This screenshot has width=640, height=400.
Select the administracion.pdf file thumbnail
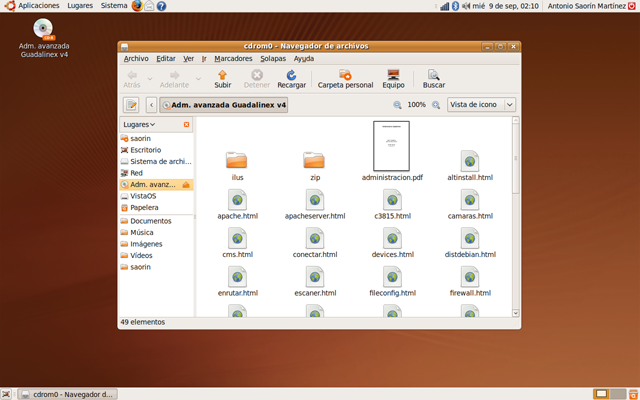pyautogui.click(x=392, y=145)
